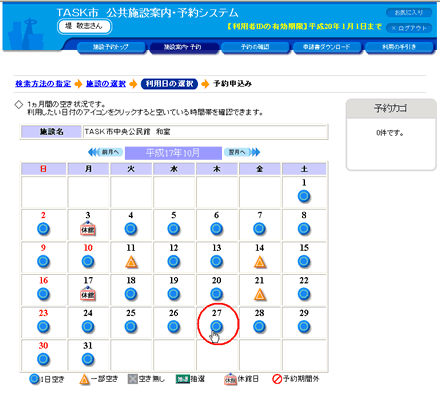The height and width of the screenshot is (394, 440).
Task: Select the availability icon for October 27
Action: [217, 326]
